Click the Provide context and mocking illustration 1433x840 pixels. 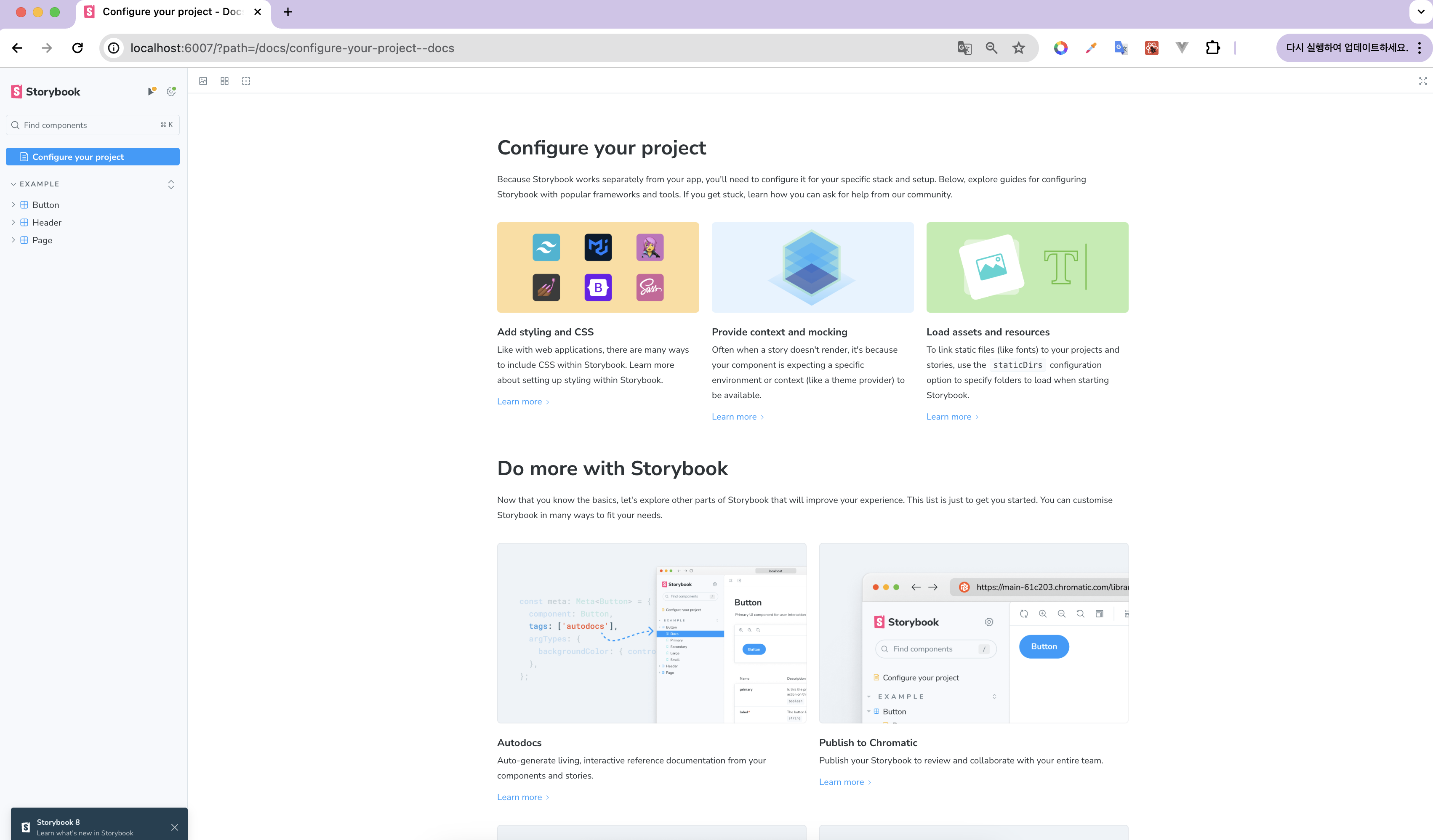[812, 267]
